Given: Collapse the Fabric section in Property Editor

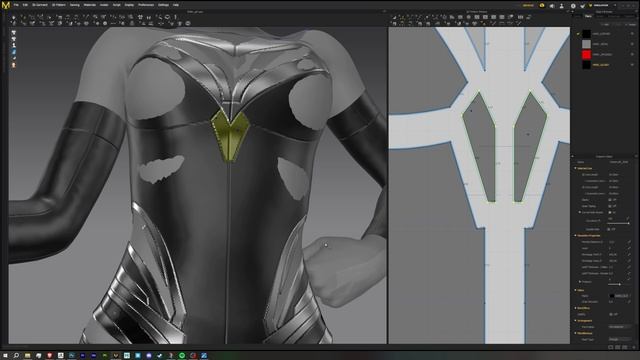Looking at the screenshot, I should [576, 290].
